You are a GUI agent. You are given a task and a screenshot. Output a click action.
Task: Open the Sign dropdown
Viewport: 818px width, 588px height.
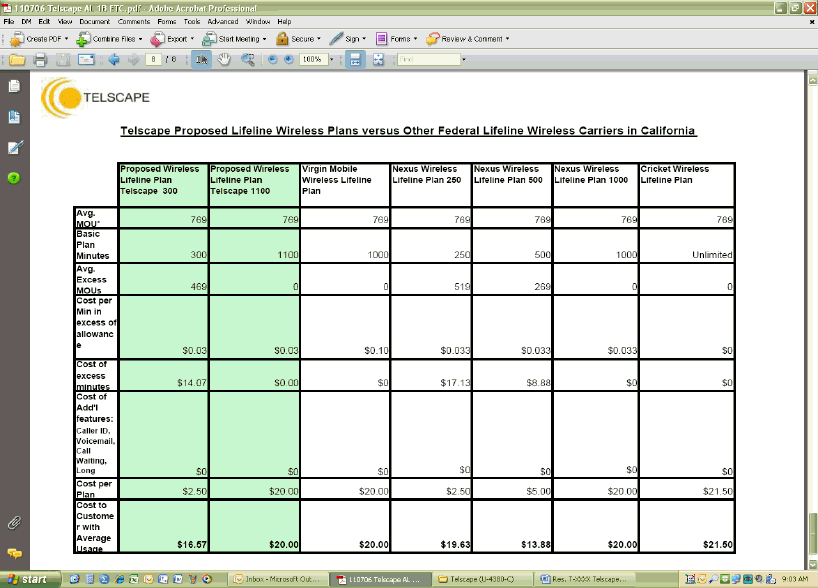coord(348,39)
